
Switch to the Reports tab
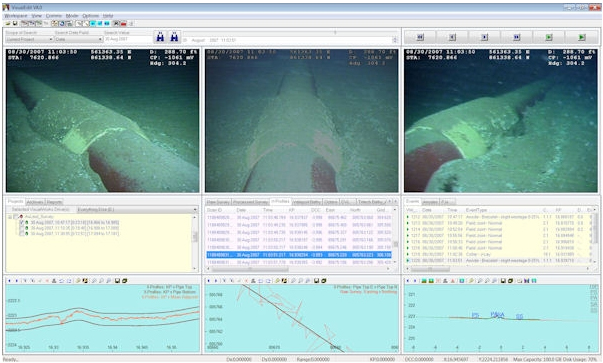[54, 202]
